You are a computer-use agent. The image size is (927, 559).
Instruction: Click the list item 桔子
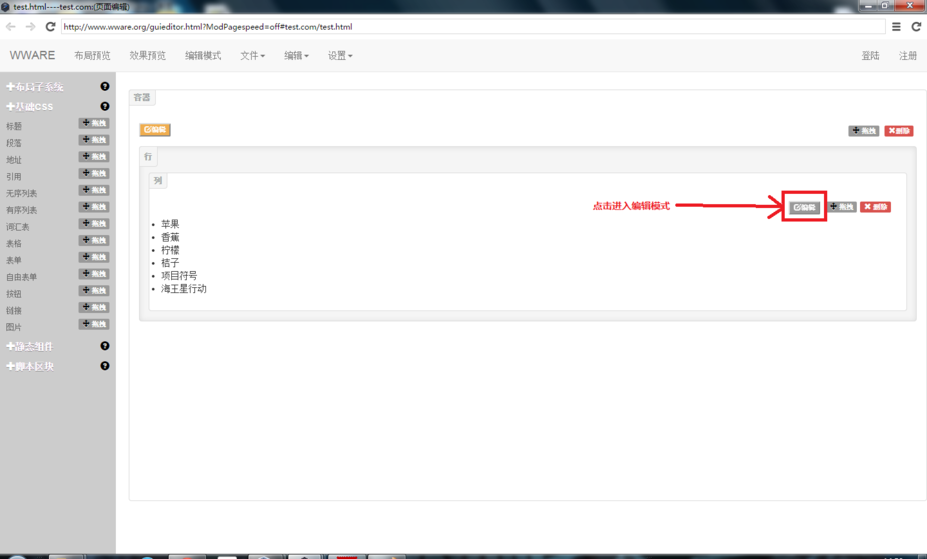pos(170,263)
